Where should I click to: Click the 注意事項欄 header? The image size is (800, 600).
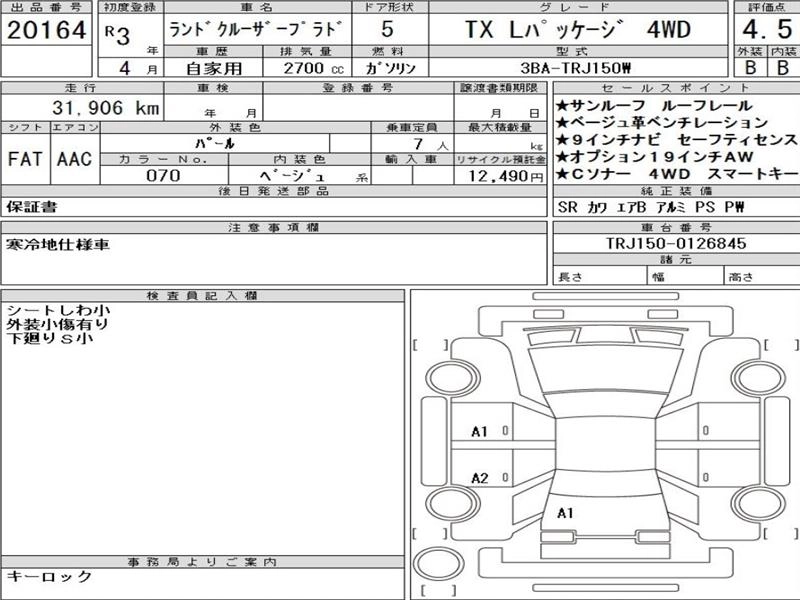pyautogui.click(x=273, y=228)
